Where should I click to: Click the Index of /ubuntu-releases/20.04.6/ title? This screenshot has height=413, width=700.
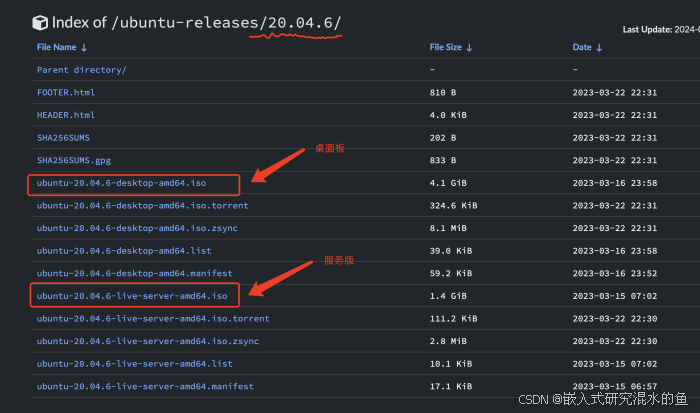click(x=196, y=22)
